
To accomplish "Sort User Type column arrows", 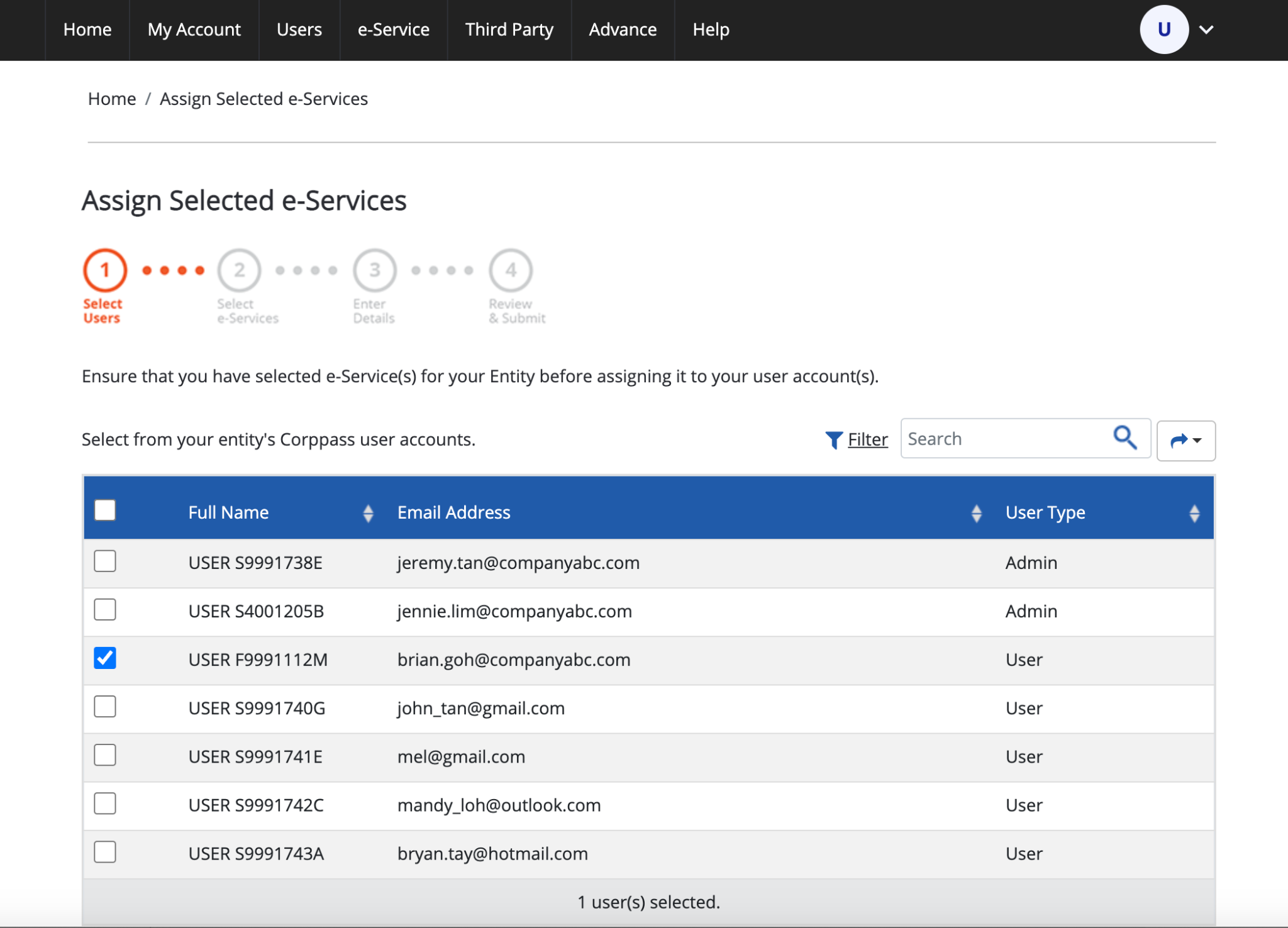I will pos(1194,513).
